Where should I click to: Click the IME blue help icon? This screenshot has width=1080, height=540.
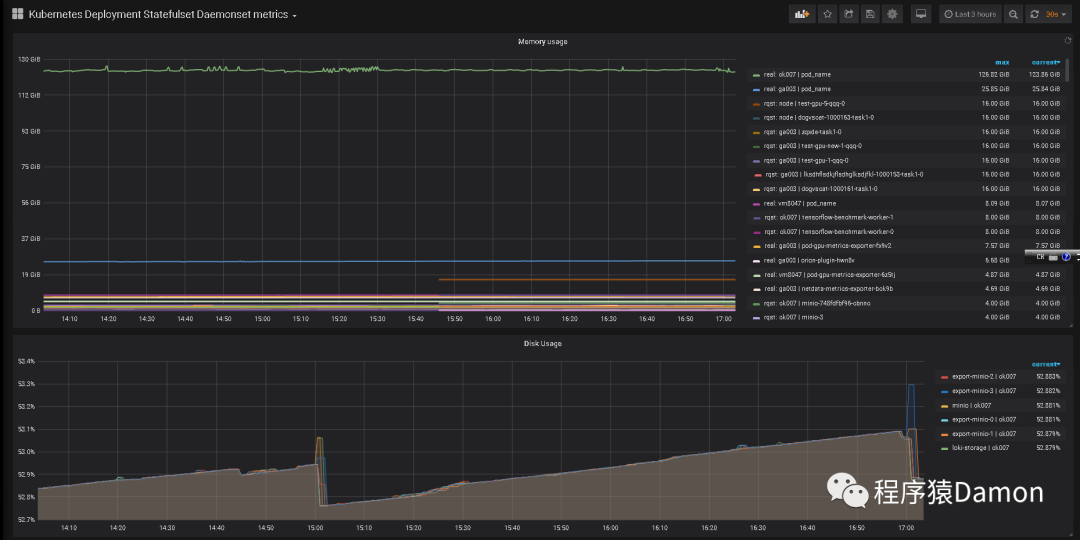tap(1066, 257)
